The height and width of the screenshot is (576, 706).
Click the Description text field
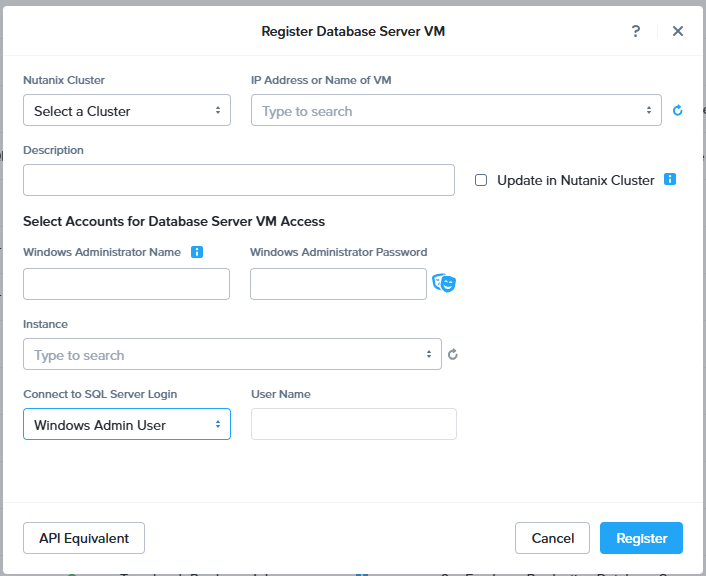point(239,180)
